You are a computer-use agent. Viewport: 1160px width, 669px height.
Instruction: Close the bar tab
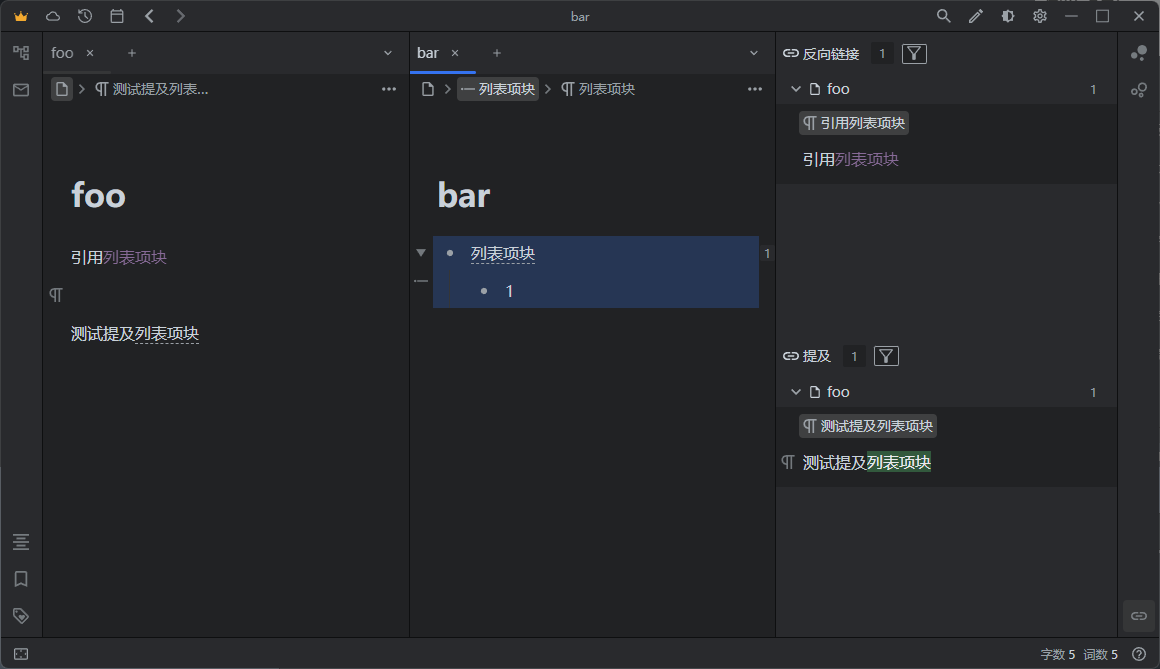(x=455, y=53)
